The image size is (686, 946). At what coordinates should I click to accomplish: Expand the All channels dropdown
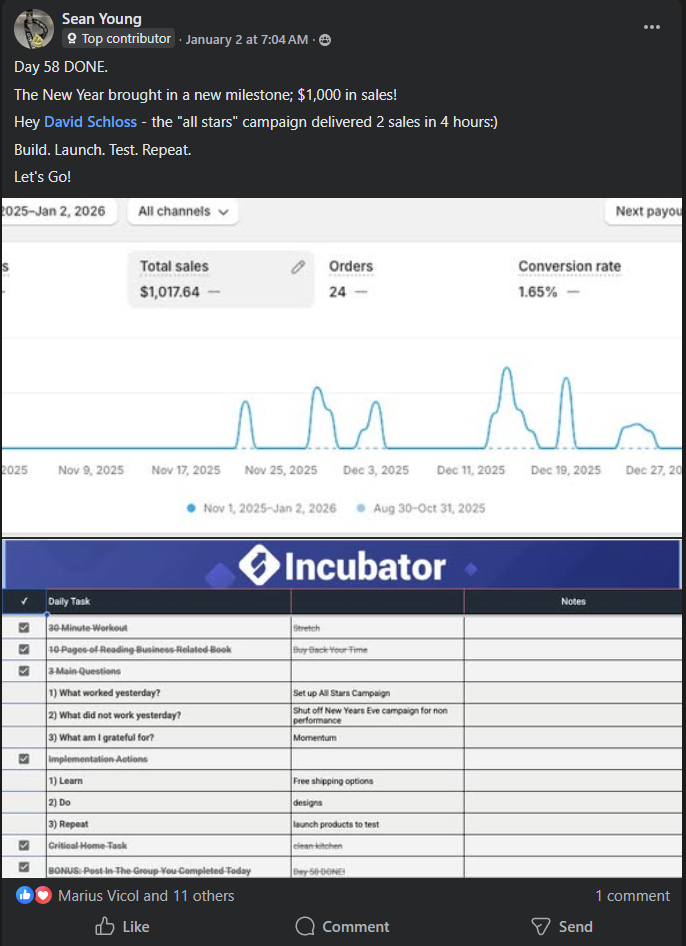point(184,212)
